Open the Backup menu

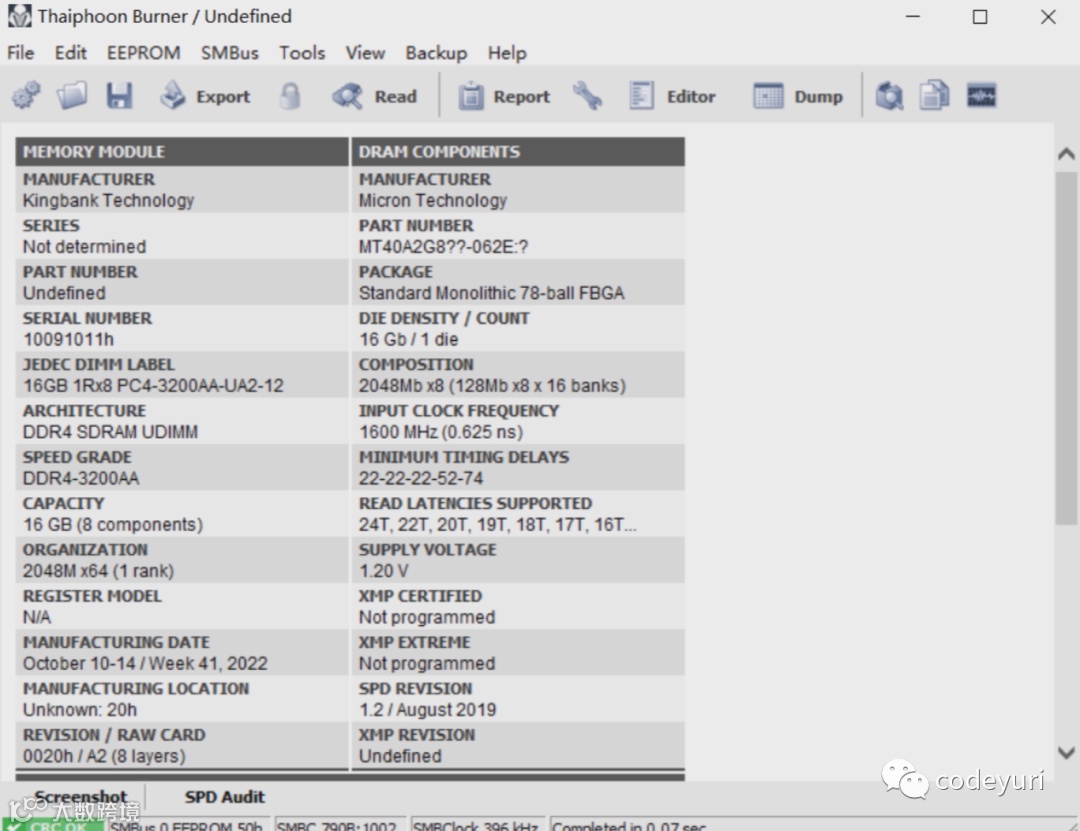click(436, 53)
